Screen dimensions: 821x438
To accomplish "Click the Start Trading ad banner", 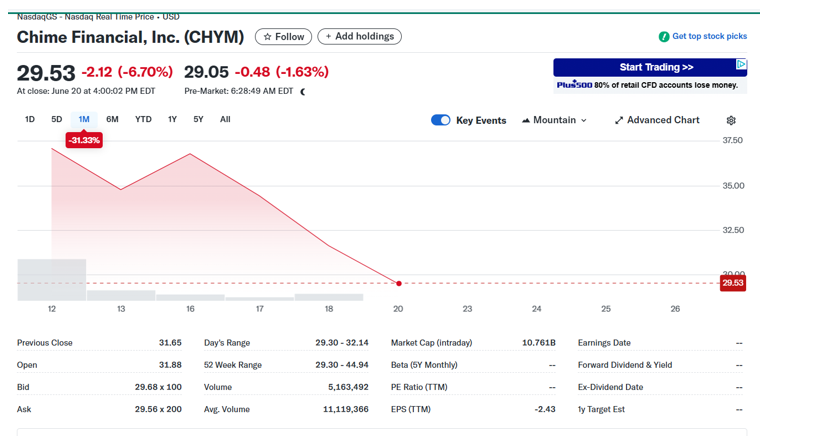I will (x=650, y=68).
